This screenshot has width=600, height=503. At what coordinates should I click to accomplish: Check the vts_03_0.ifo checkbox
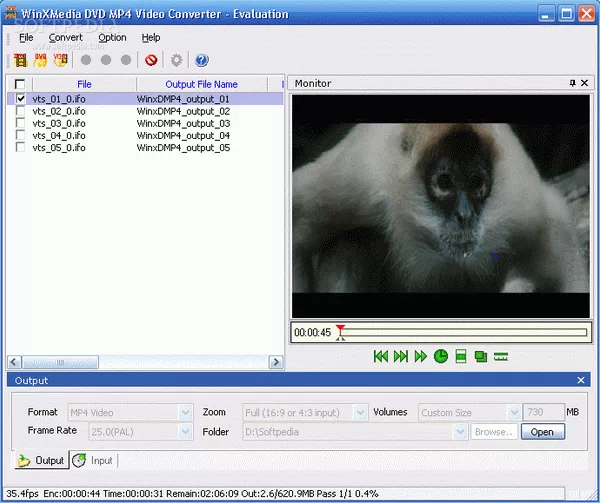coord(21,123)
